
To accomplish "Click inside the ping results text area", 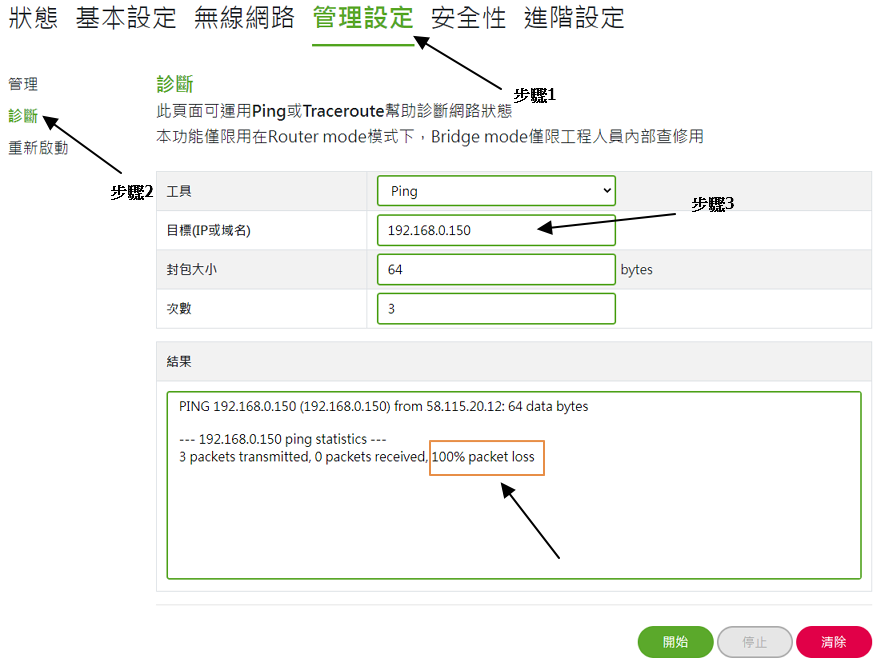I will tap(513, 520).
